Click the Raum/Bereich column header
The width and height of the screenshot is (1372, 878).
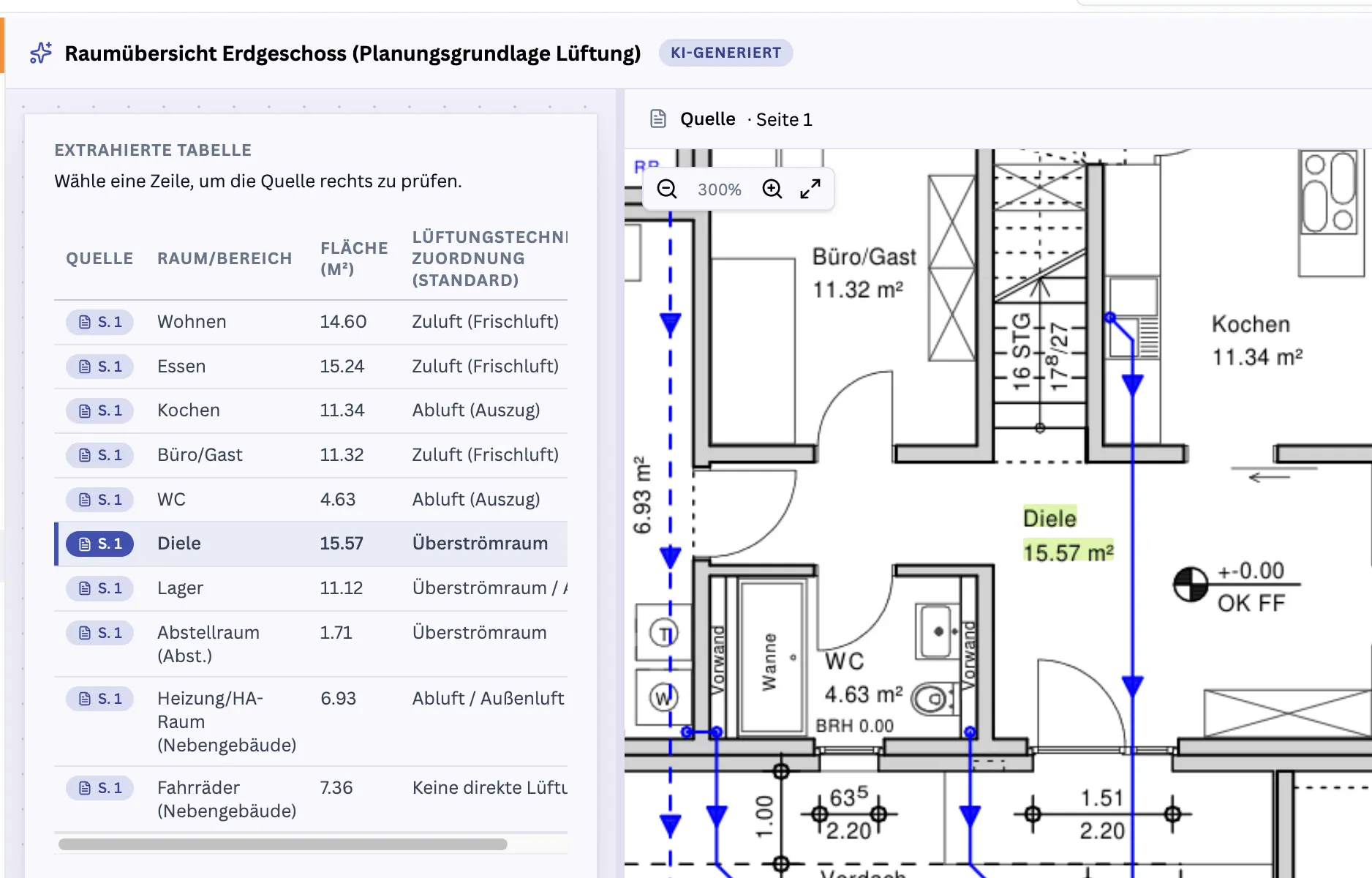tap(225, 258)
